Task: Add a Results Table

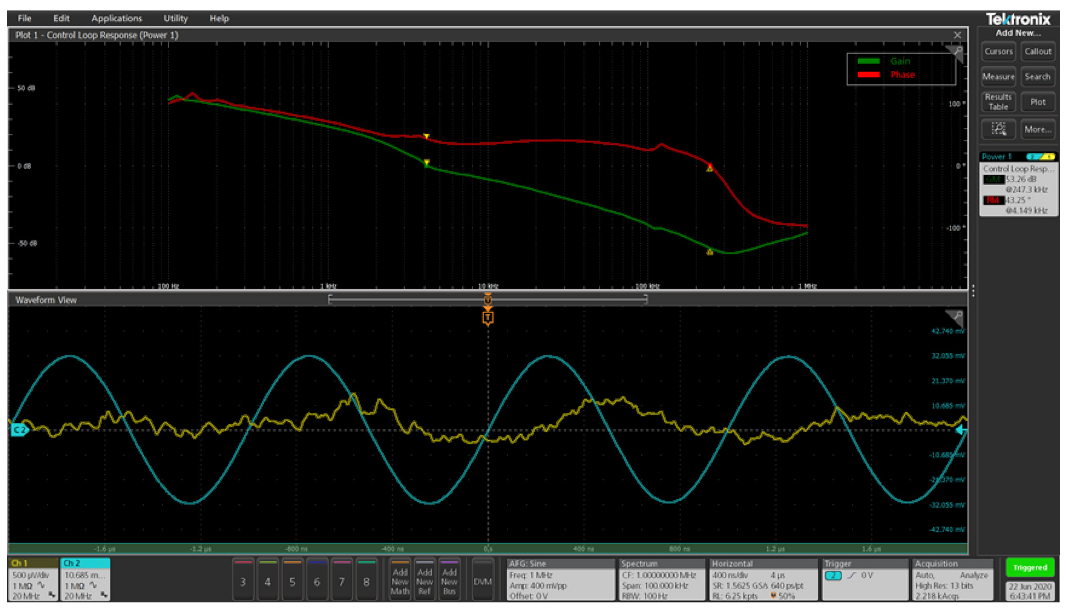Action: 998,101
